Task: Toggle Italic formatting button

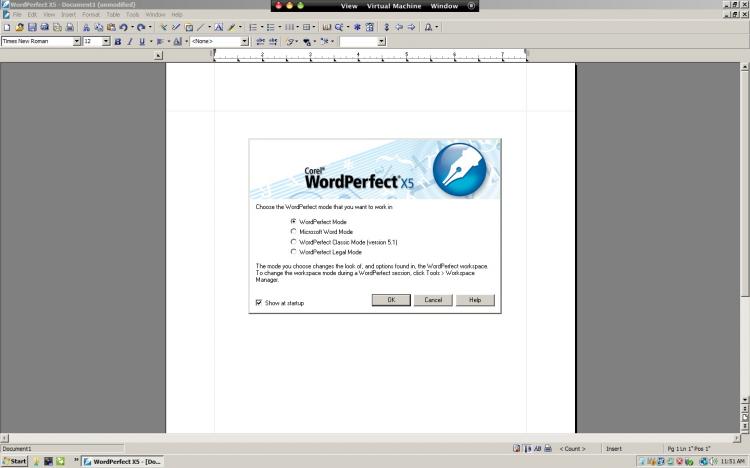Action: (x=129, y=42)
